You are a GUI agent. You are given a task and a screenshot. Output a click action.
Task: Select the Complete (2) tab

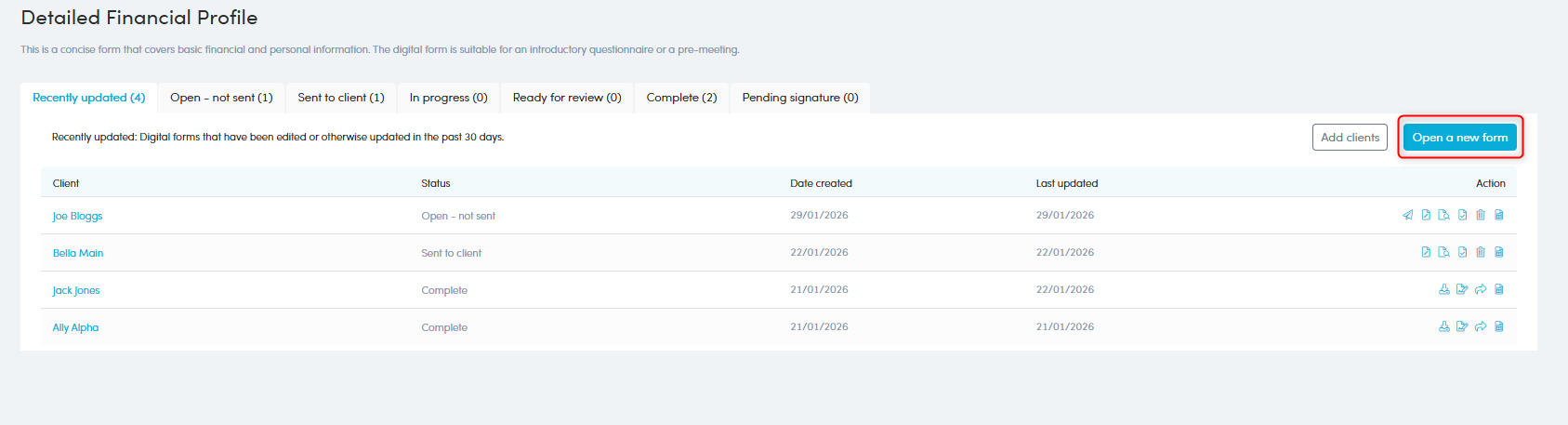(681, 98)
